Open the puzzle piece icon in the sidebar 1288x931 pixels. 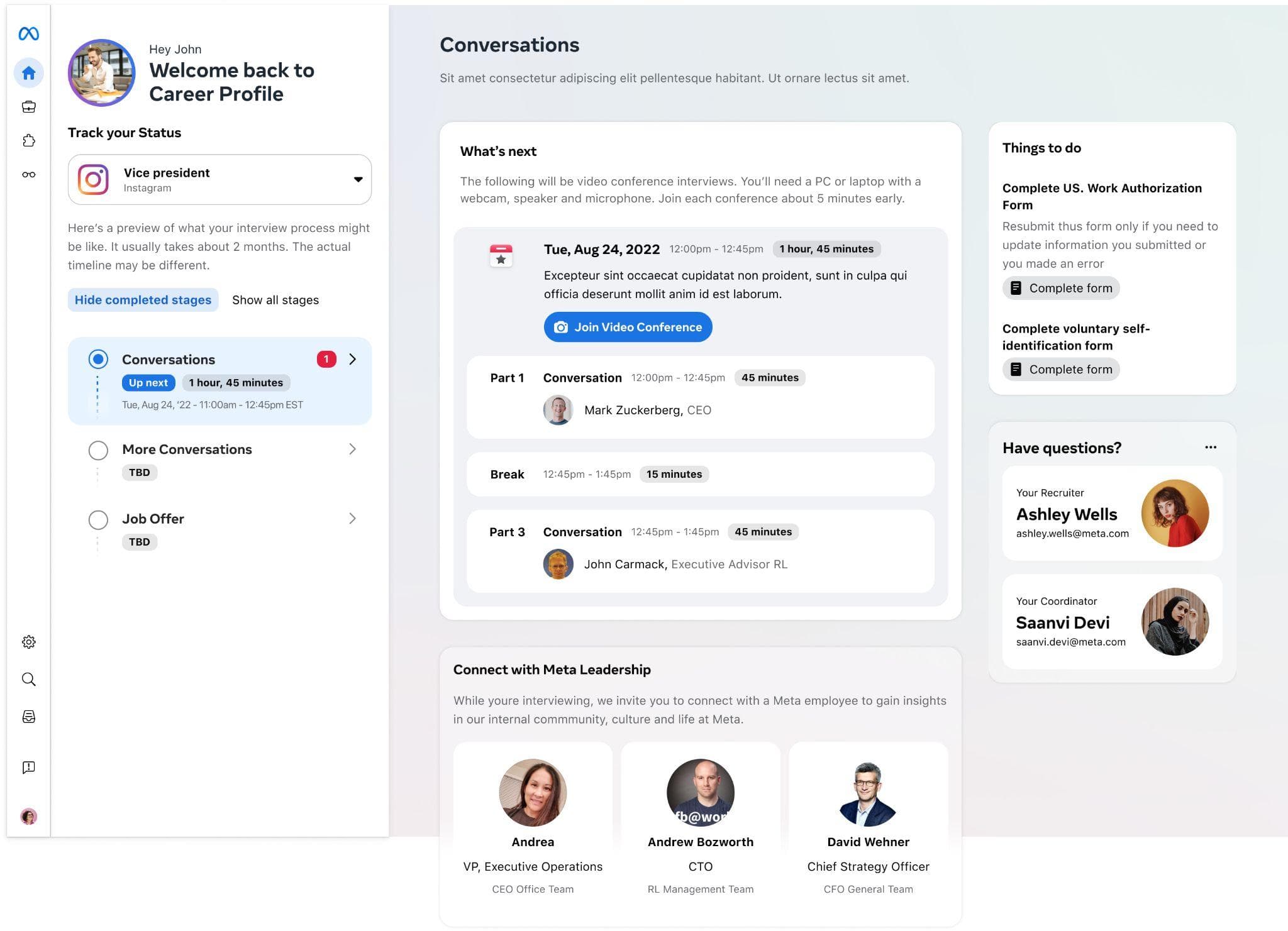(x=28, y=141)
